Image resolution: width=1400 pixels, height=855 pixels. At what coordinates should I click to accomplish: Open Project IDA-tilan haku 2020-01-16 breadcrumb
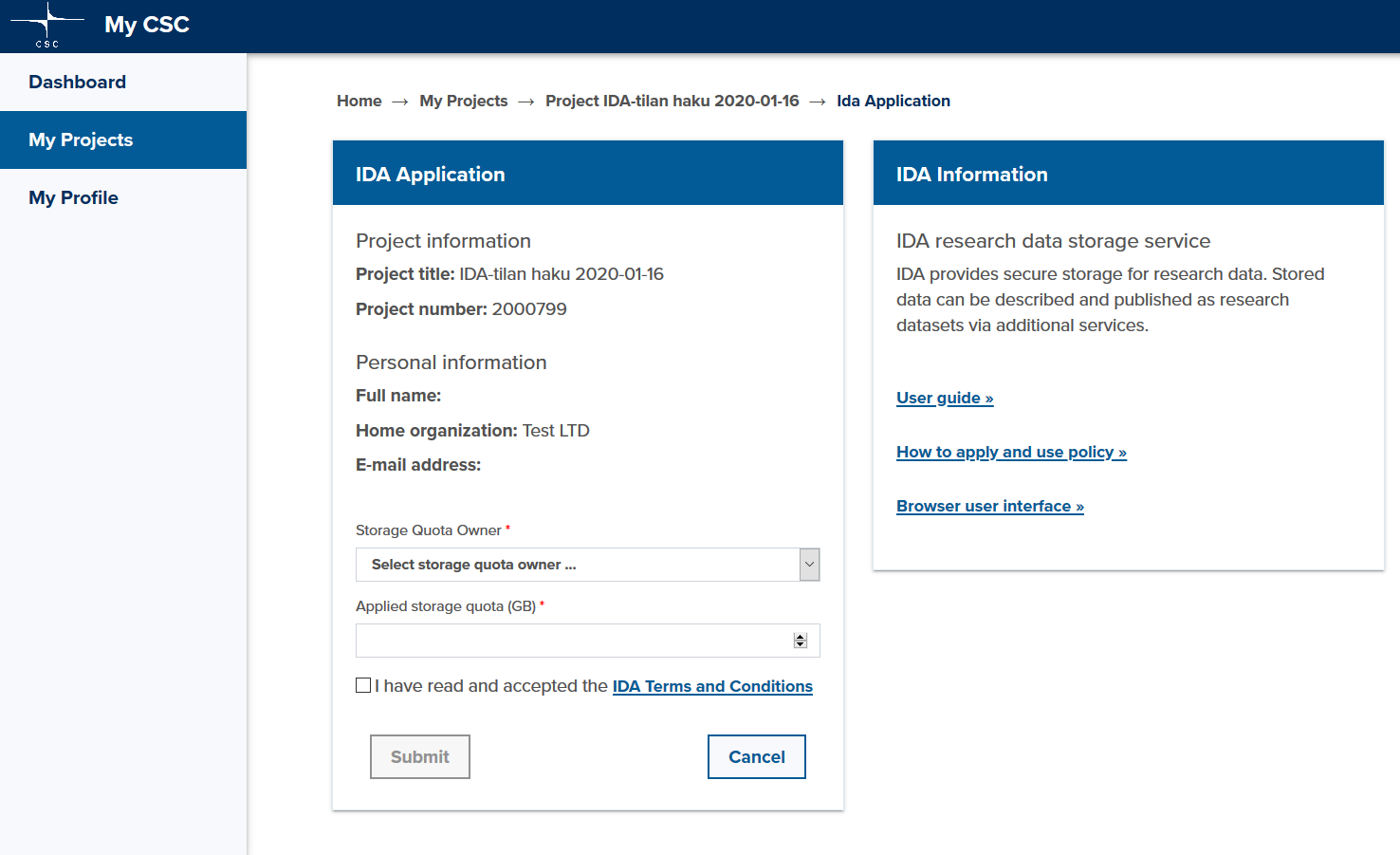pos(672,101)
